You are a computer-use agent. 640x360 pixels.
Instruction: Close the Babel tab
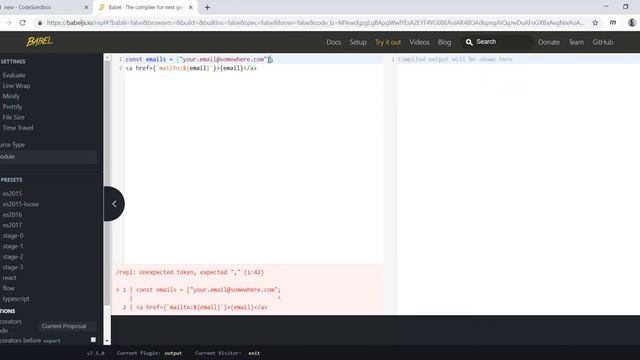(191, 7)
